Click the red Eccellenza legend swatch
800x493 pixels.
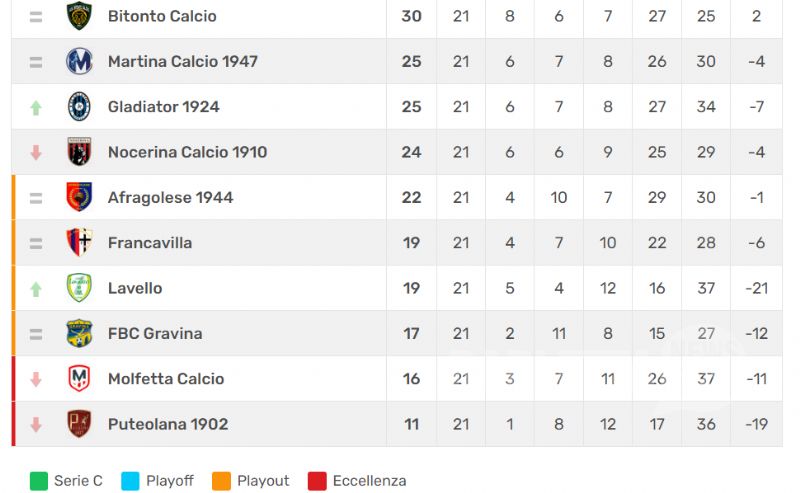tap(317, 481)
